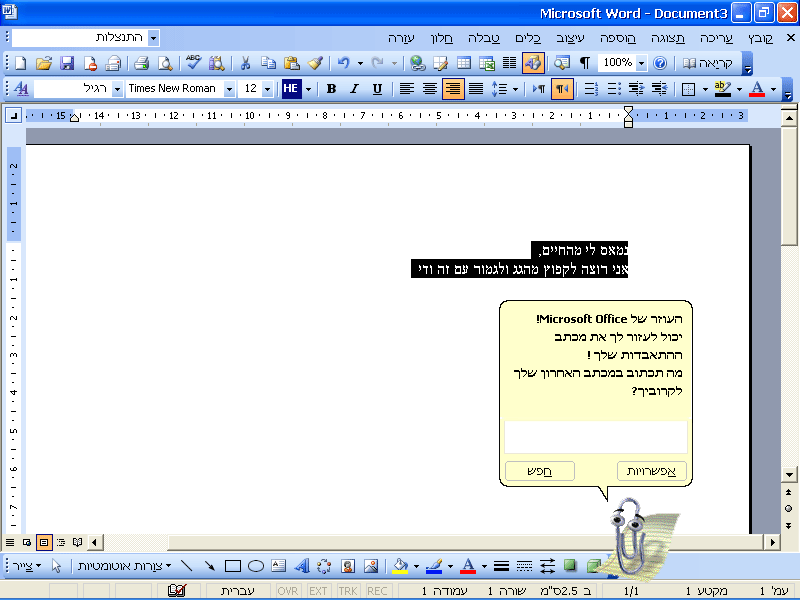
Task: Toggle OVR overtype mode in status bar
Action: (x=289, y=591)
